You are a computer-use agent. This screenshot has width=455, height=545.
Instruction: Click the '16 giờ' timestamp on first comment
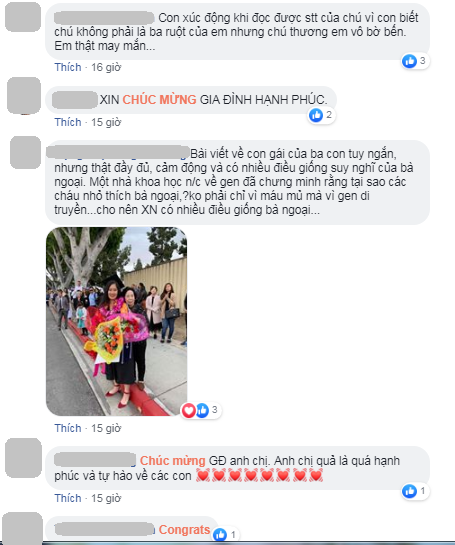click(106, 67)
